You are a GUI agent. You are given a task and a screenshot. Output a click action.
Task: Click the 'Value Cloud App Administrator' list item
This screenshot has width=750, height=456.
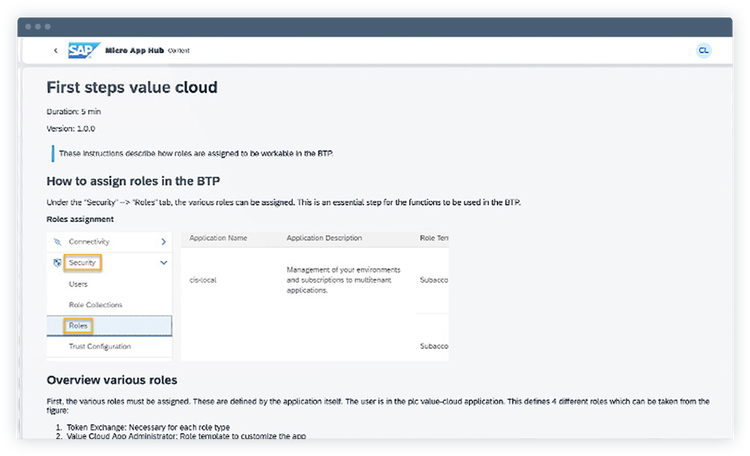point(187,436)
